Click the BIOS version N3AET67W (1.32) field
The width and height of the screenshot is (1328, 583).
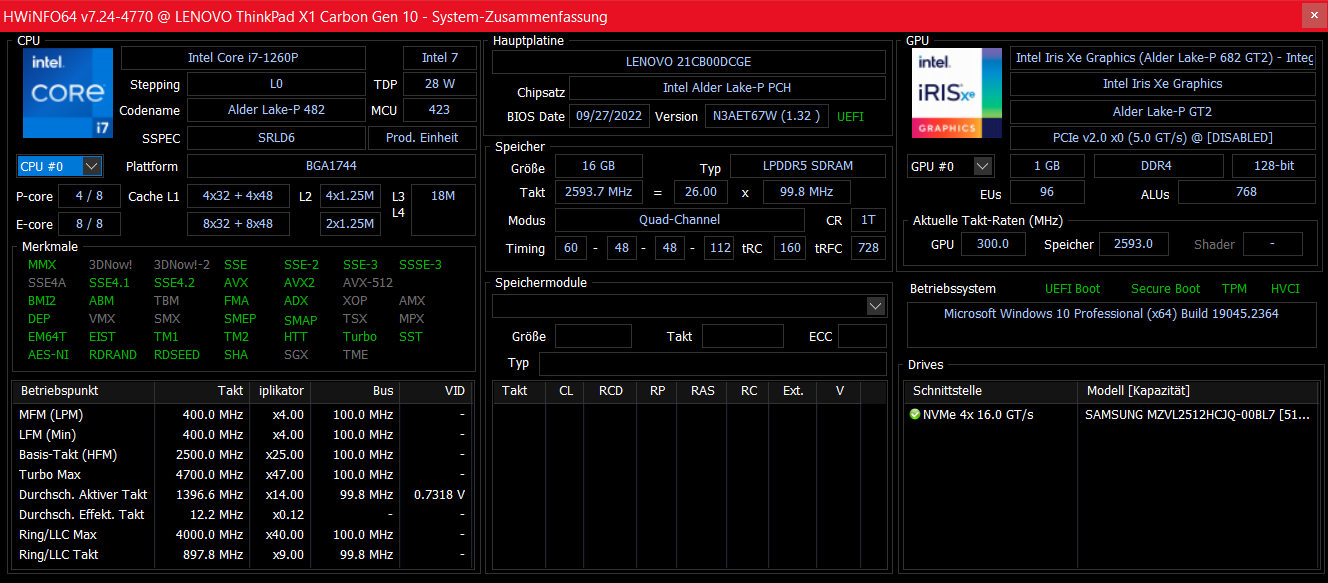[x=767, y=116]
